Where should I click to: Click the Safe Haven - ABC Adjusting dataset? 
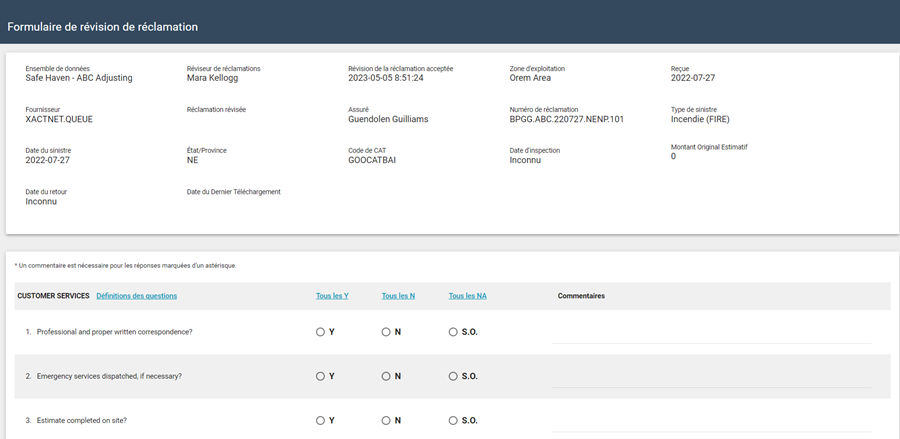(x=79, y=78)
